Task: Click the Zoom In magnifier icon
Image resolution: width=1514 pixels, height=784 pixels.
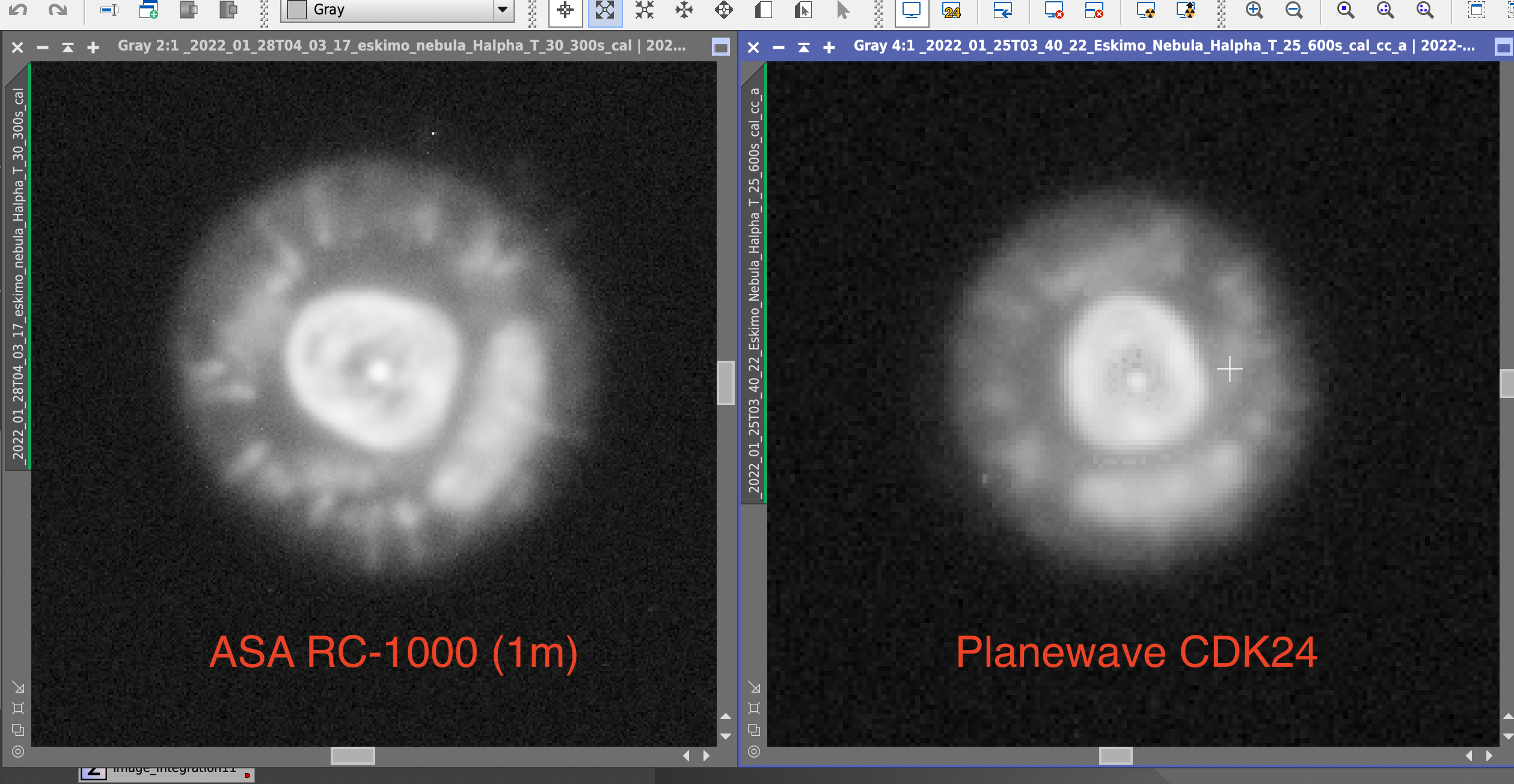Action: [x=1254, y=10]
